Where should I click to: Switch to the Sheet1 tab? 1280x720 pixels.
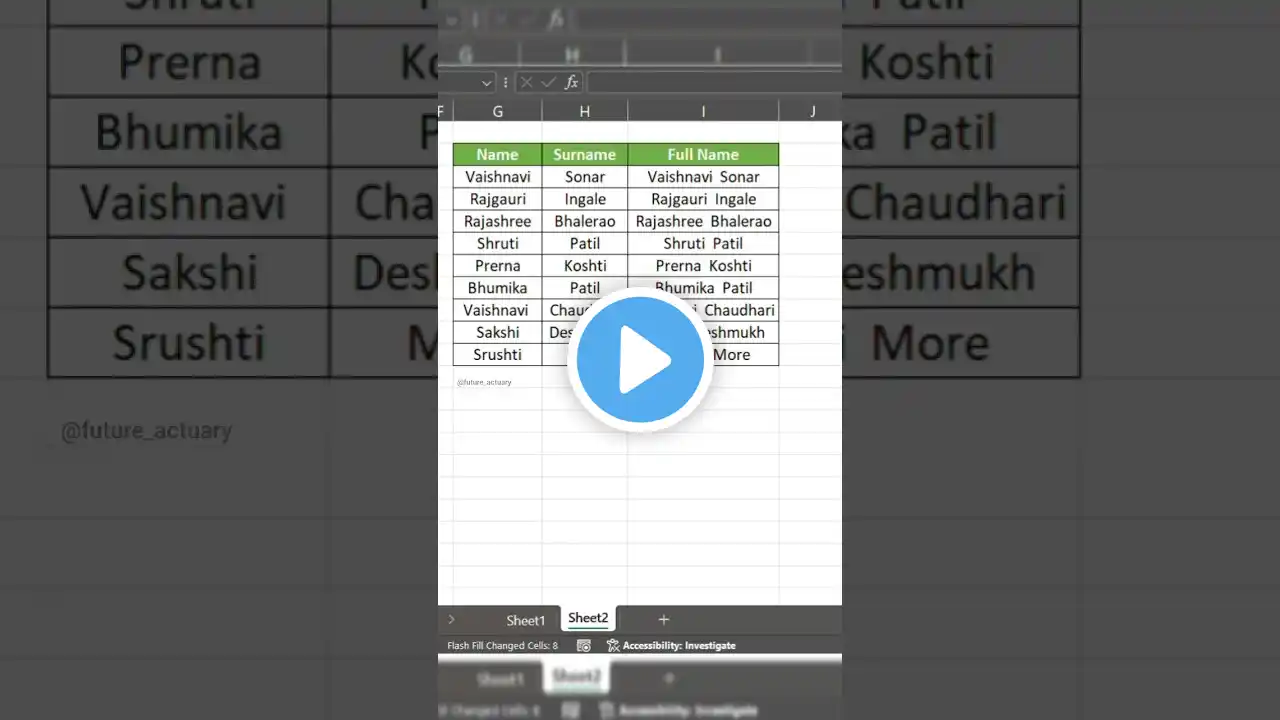click(526, 620)
